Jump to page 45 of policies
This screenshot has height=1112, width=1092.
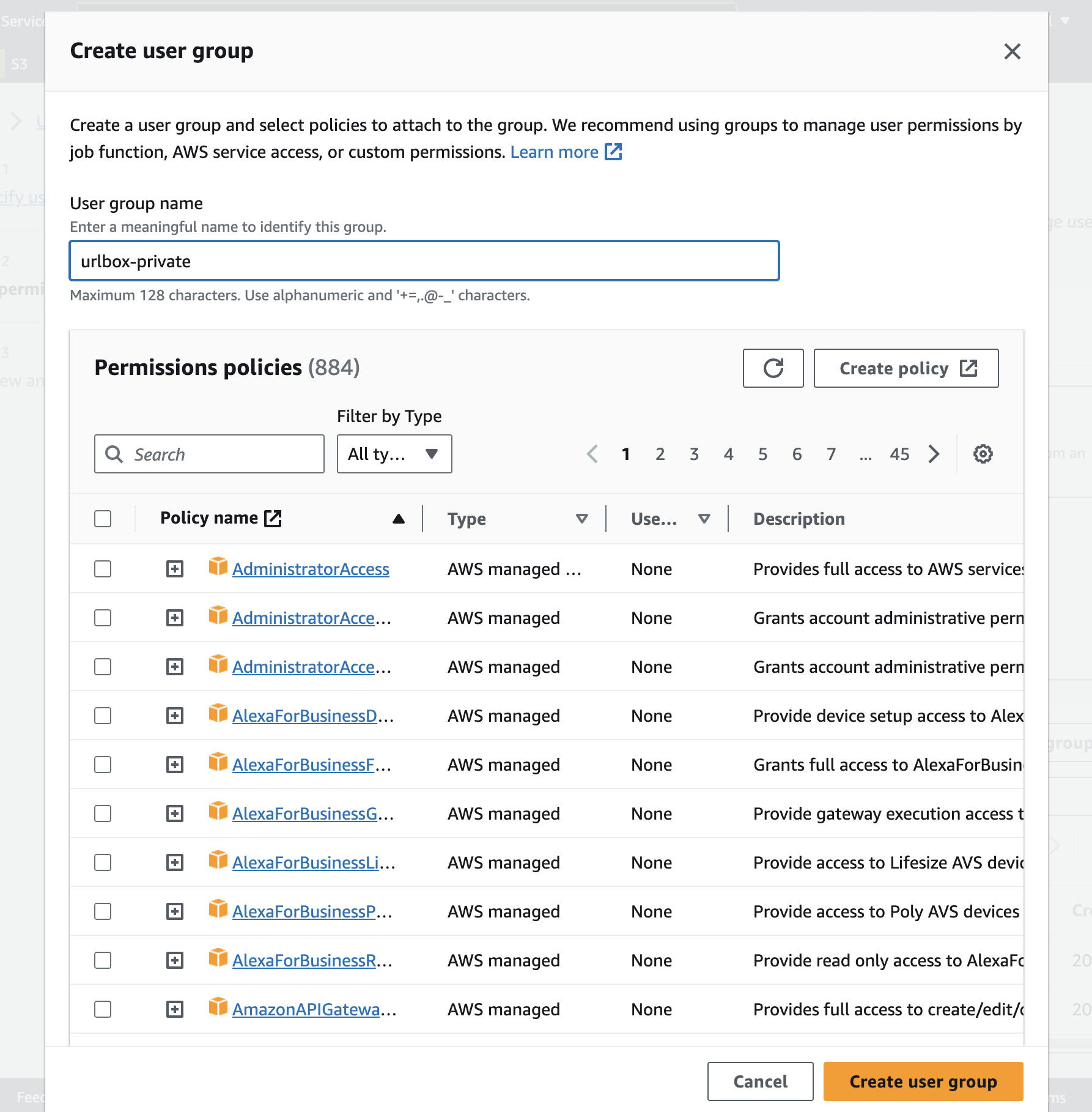899,454
